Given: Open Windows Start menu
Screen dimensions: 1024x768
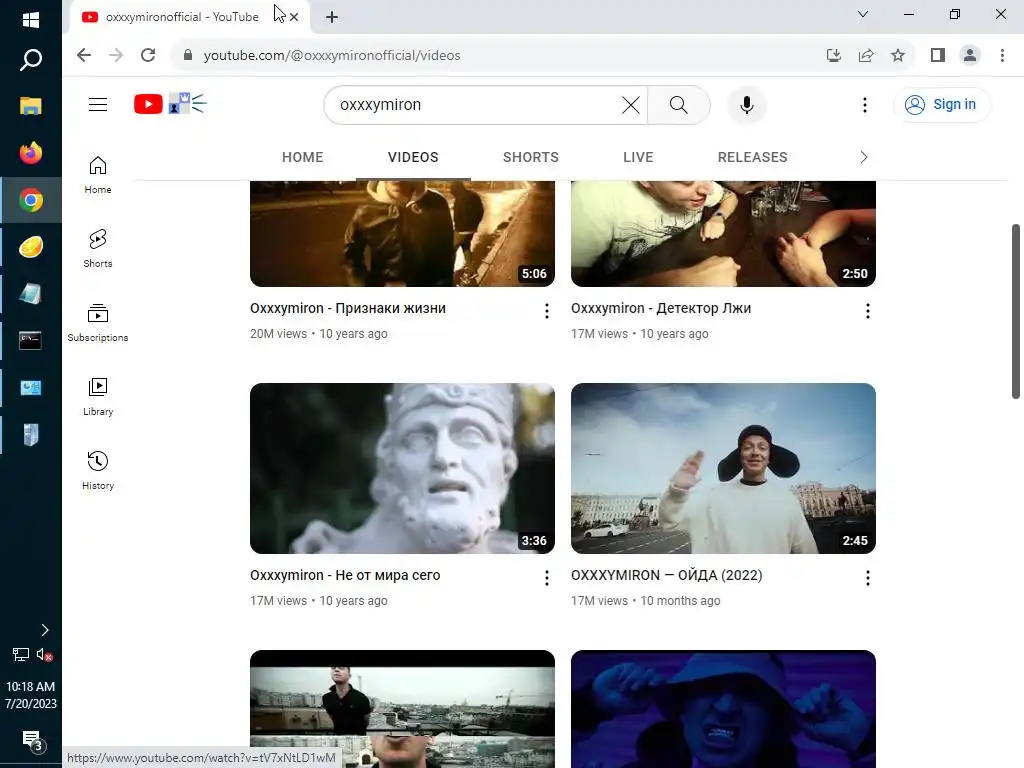Looking at the screenshot, I should coord(31,20).
